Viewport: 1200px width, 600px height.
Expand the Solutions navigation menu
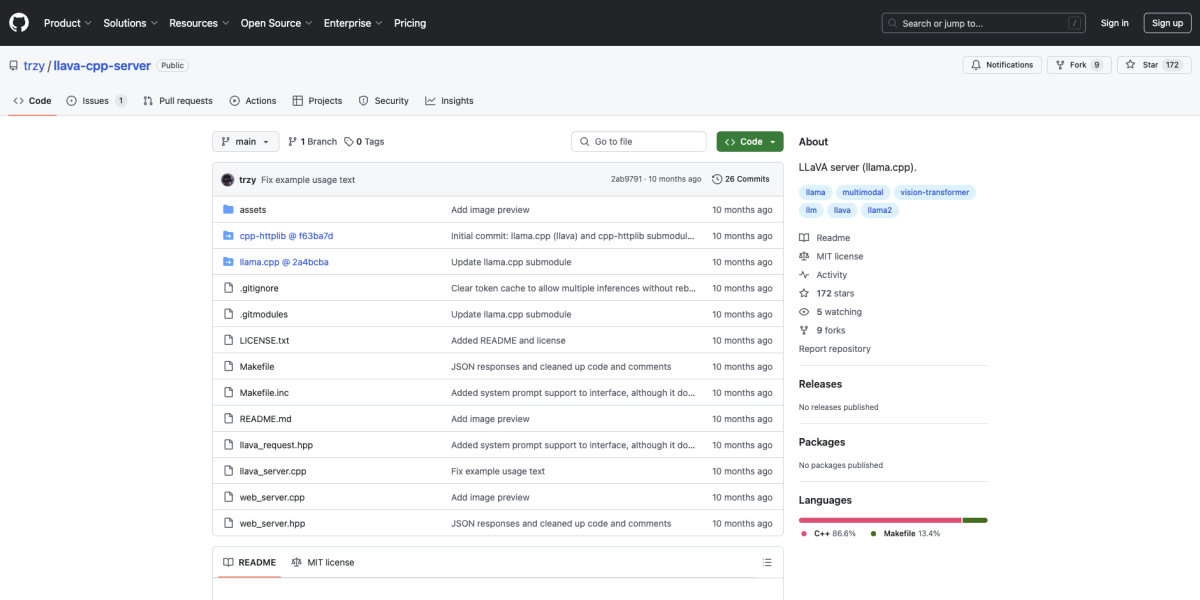[130, 23]
